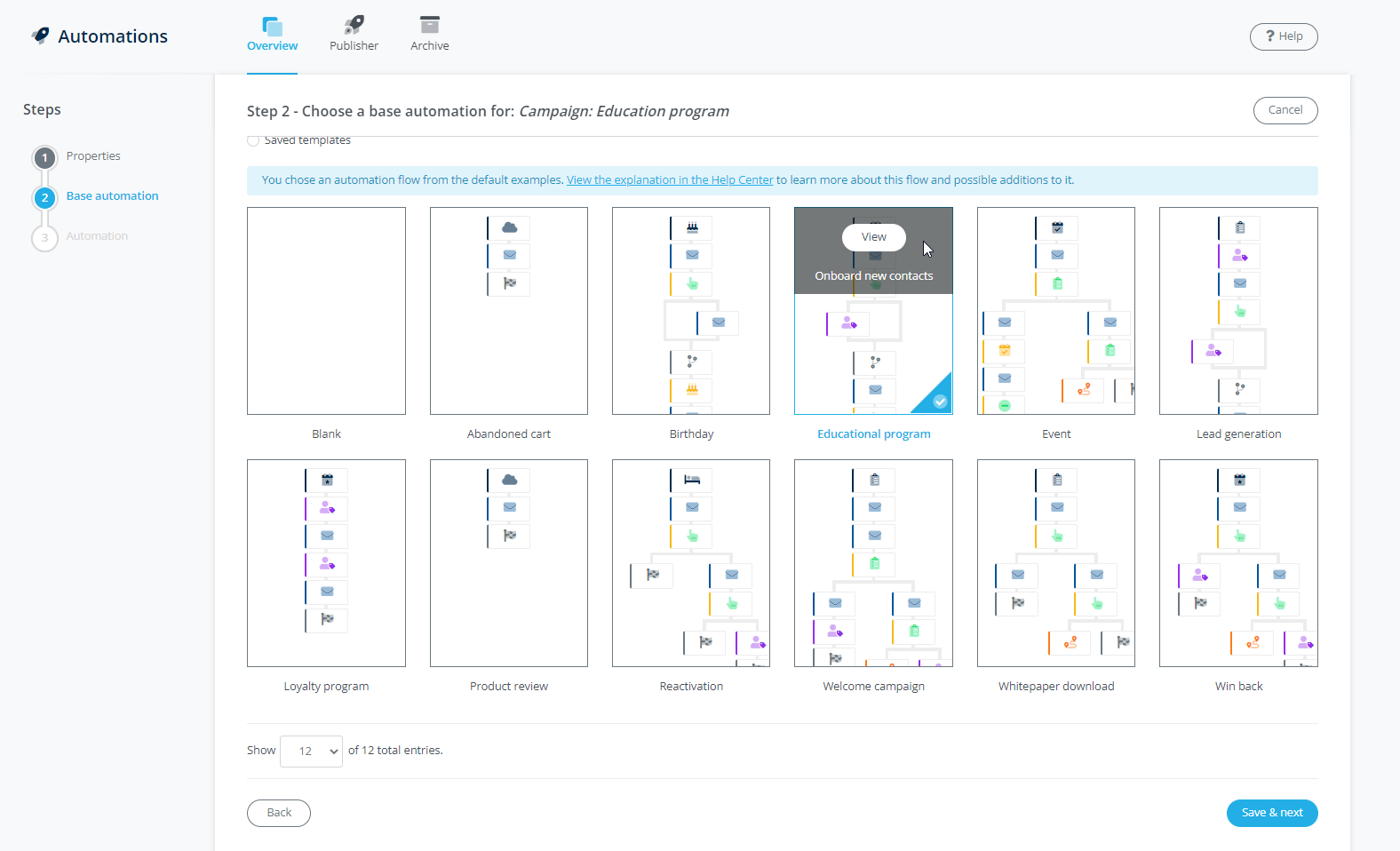Click Save & next button
The width and height of the screenshot is (1400, 851).
[1271, 813]
